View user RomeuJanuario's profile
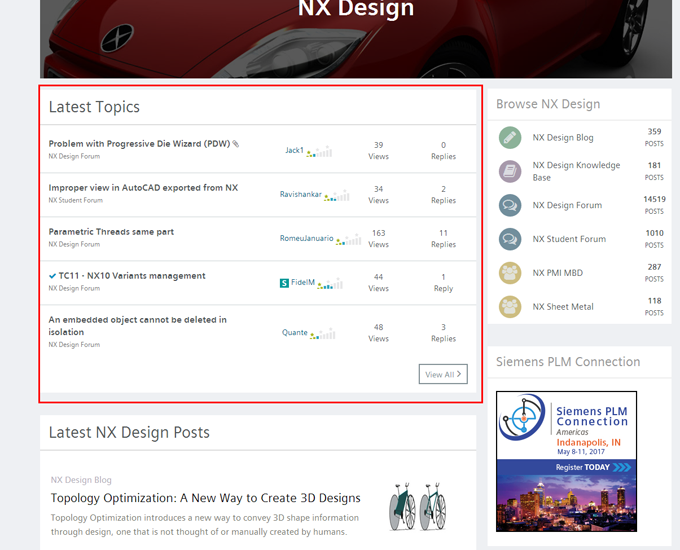 306,238
